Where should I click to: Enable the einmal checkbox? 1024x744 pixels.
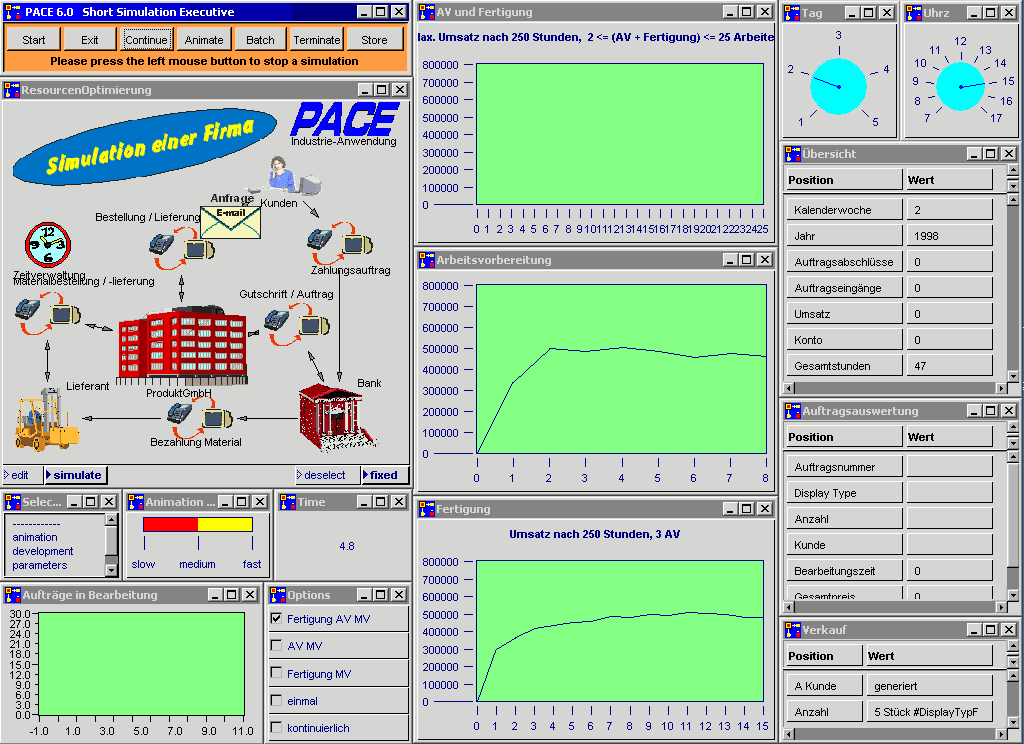coord(276,700)
